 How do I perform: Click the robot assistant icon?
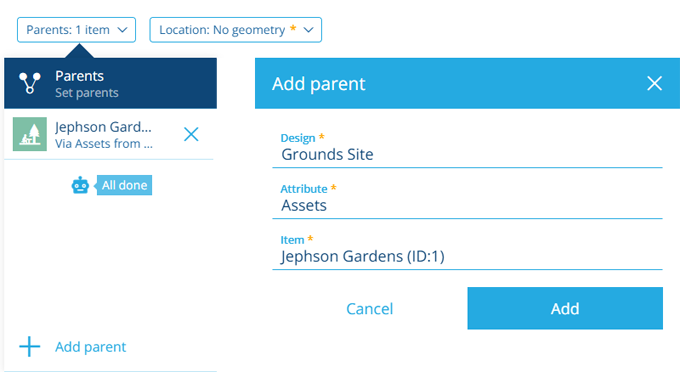click(80, 185)
